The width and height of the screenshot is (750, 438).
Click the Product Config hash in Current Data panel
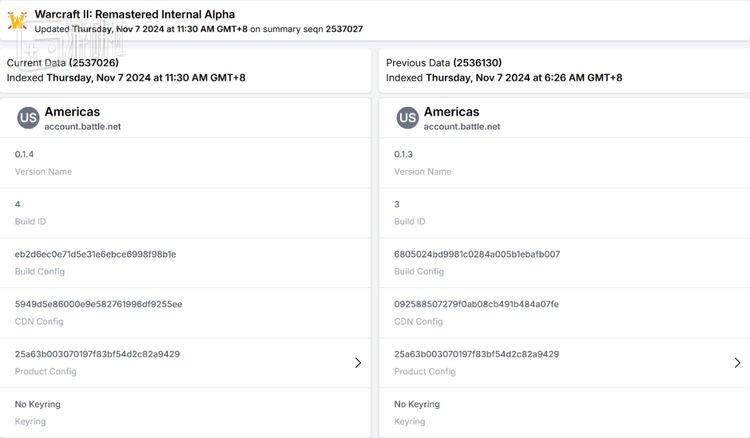click(x=97, y=354)
